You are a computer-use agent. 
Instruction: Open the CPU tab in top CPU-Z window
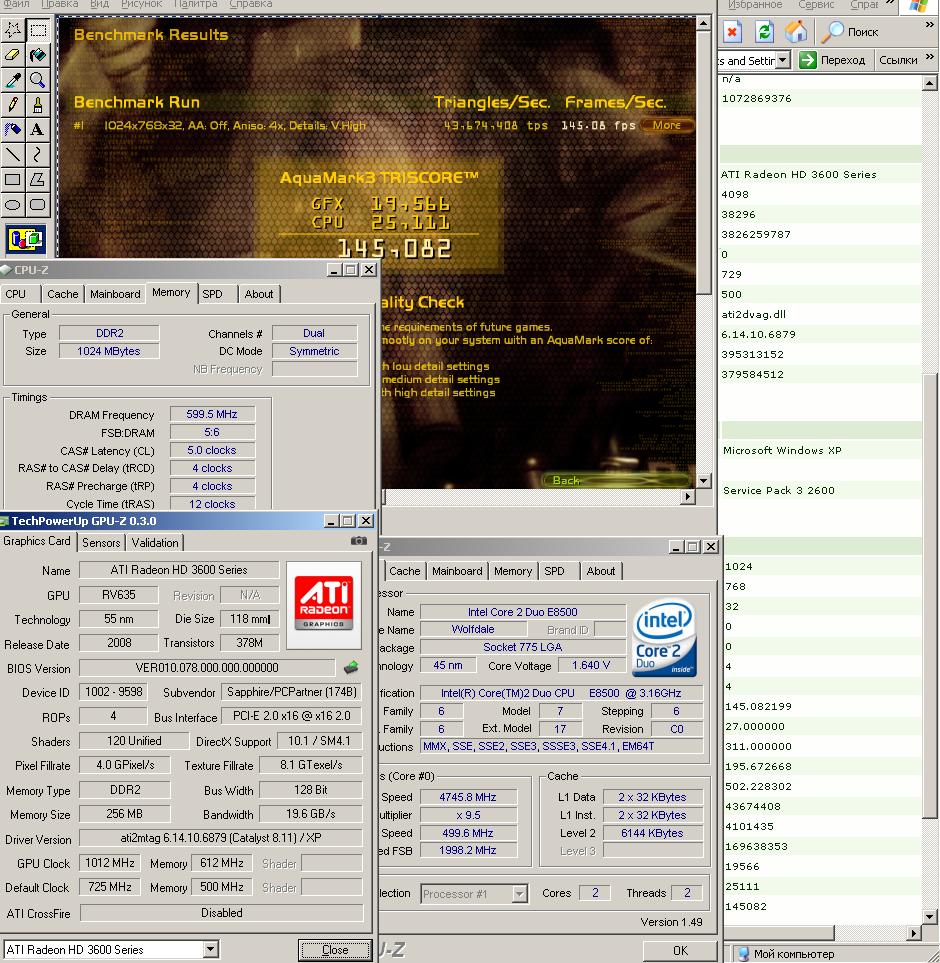16,294
